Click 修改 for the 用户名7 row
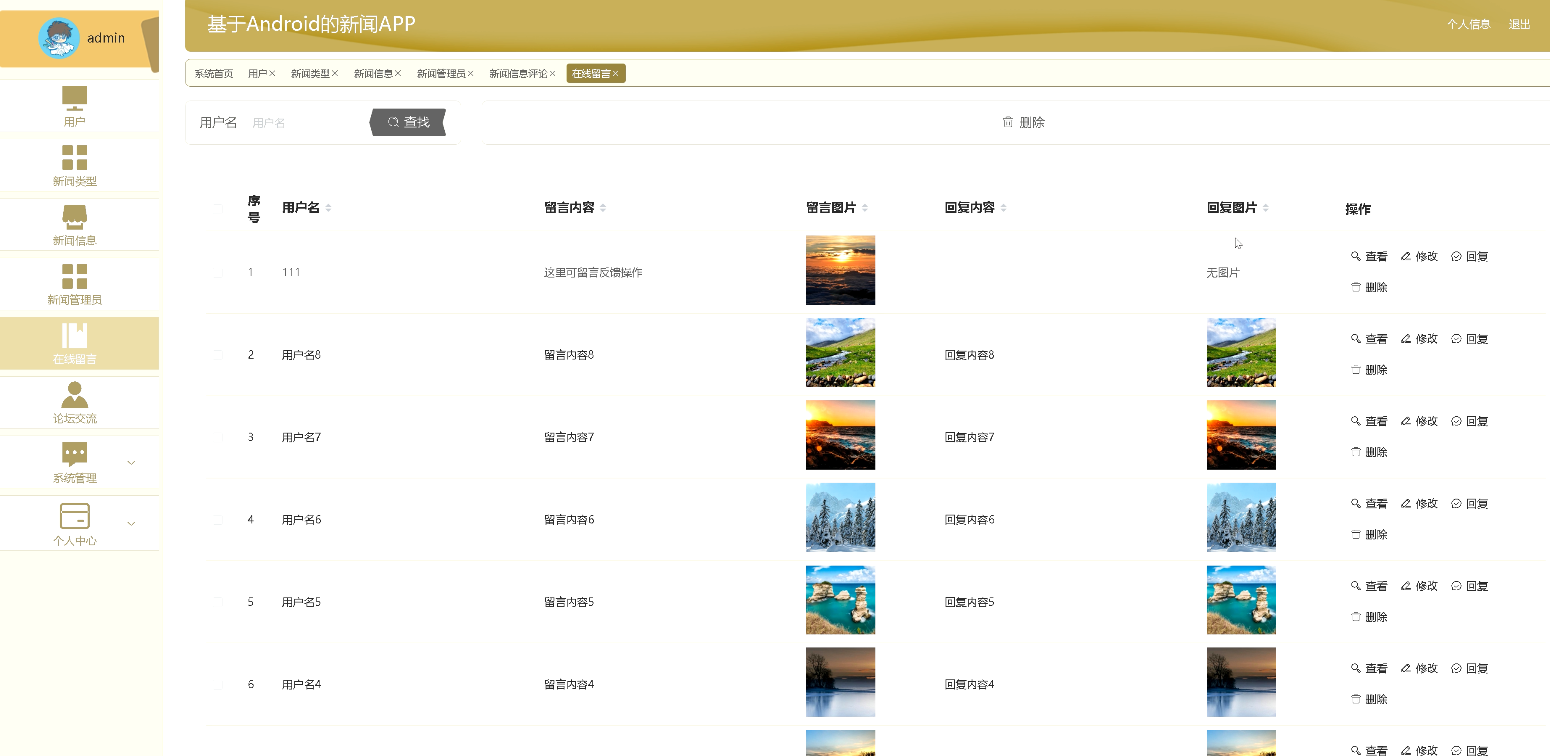 [x=1419, y=421]
